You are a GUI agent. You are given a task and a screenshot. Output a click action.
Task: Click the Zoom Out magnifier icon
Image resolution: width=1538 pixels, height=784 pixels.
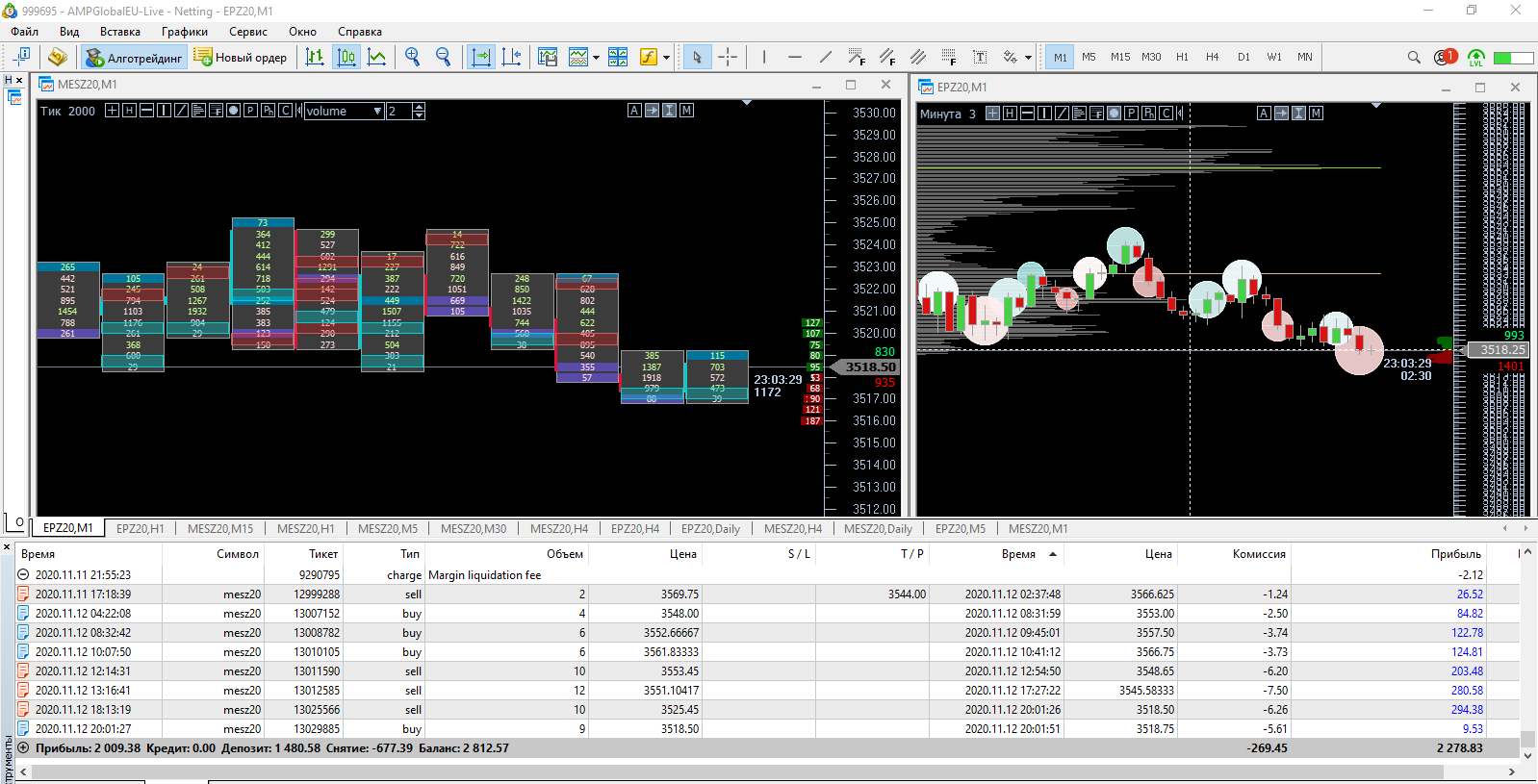tap(443, 57)
